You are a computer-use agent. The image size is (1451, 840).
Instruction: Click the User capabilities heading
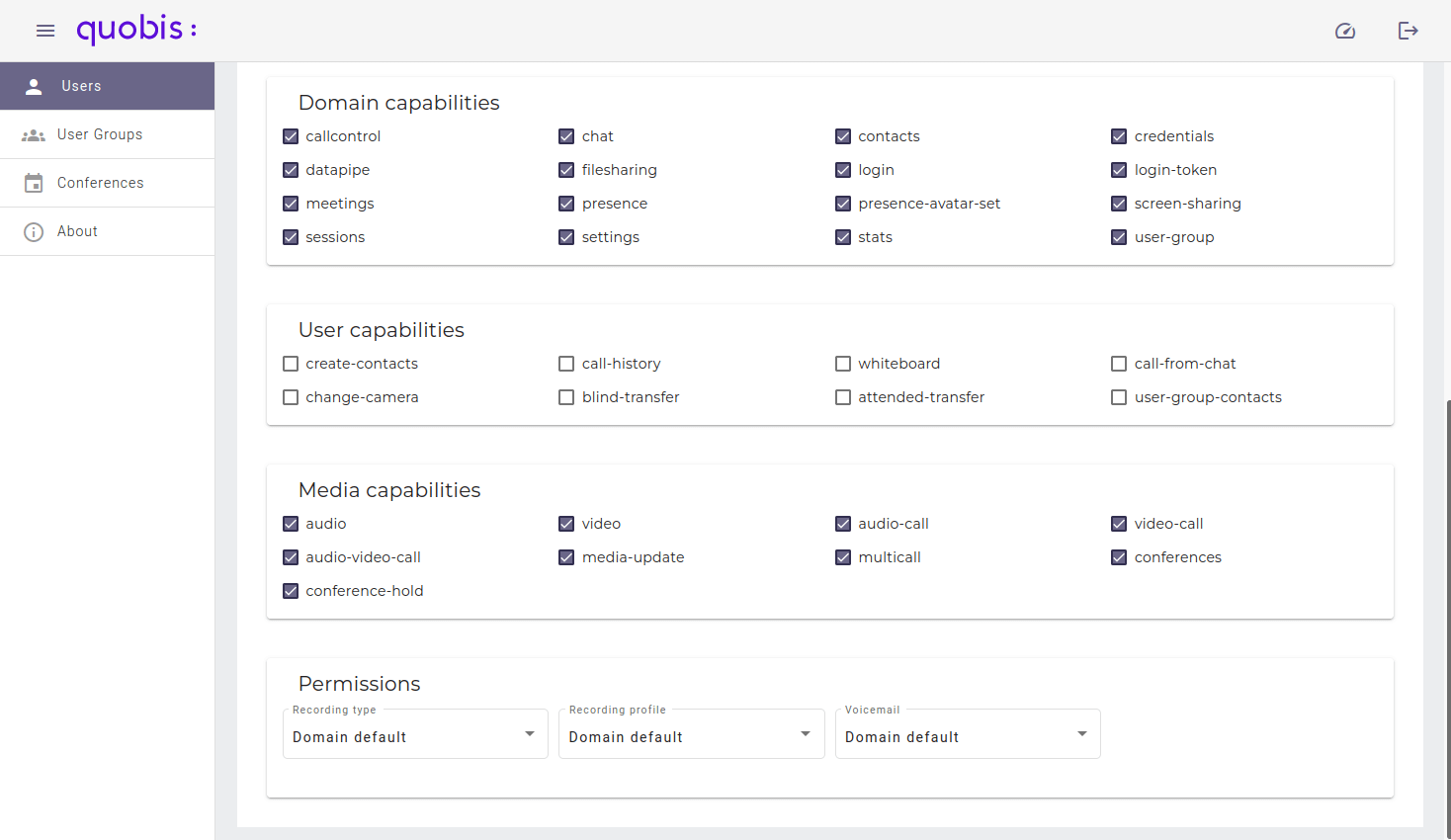click(x=382, y=330)
